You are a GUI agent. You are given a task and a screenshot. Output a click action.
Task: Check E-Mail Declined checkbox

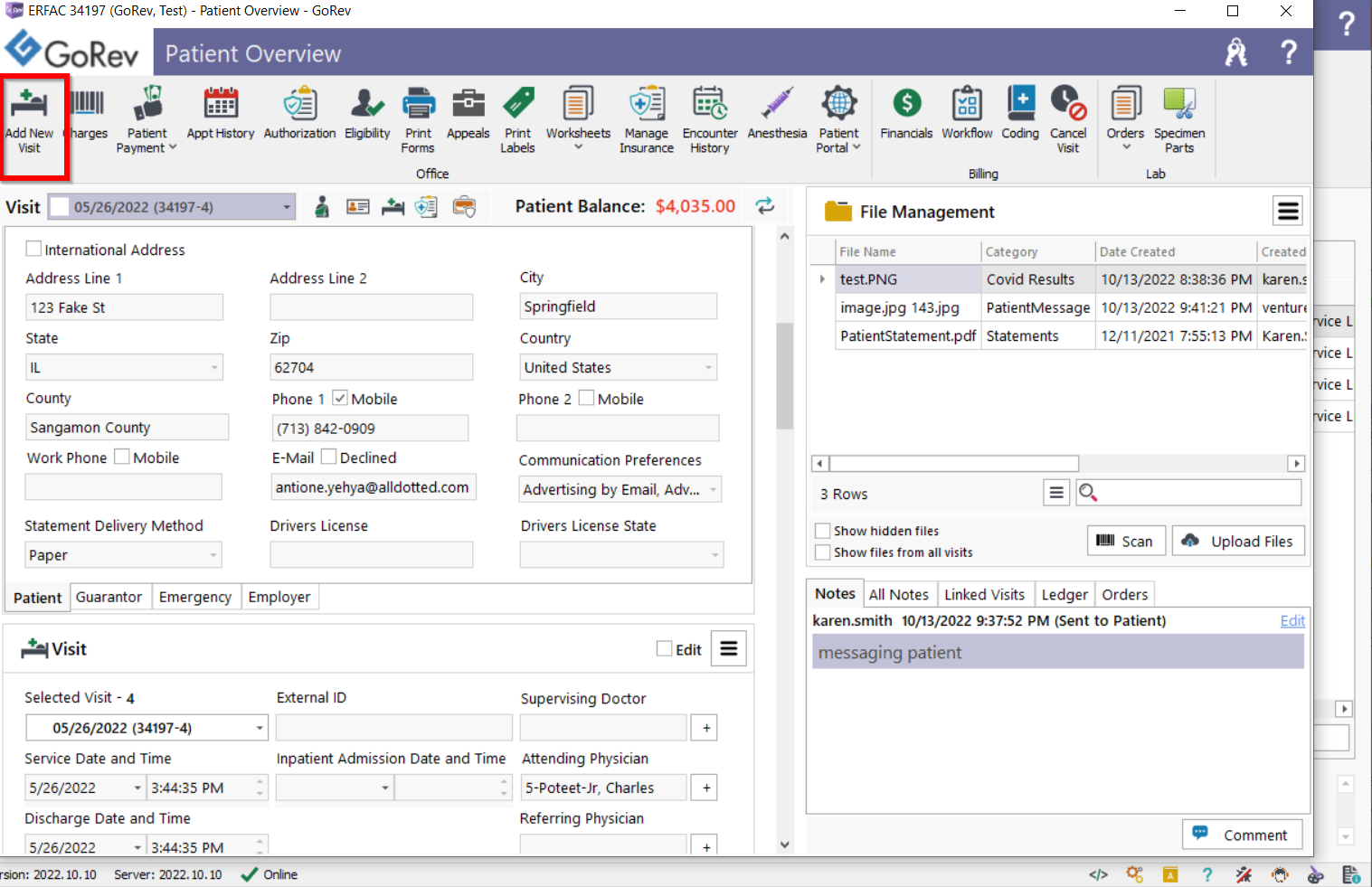[328, 457]
